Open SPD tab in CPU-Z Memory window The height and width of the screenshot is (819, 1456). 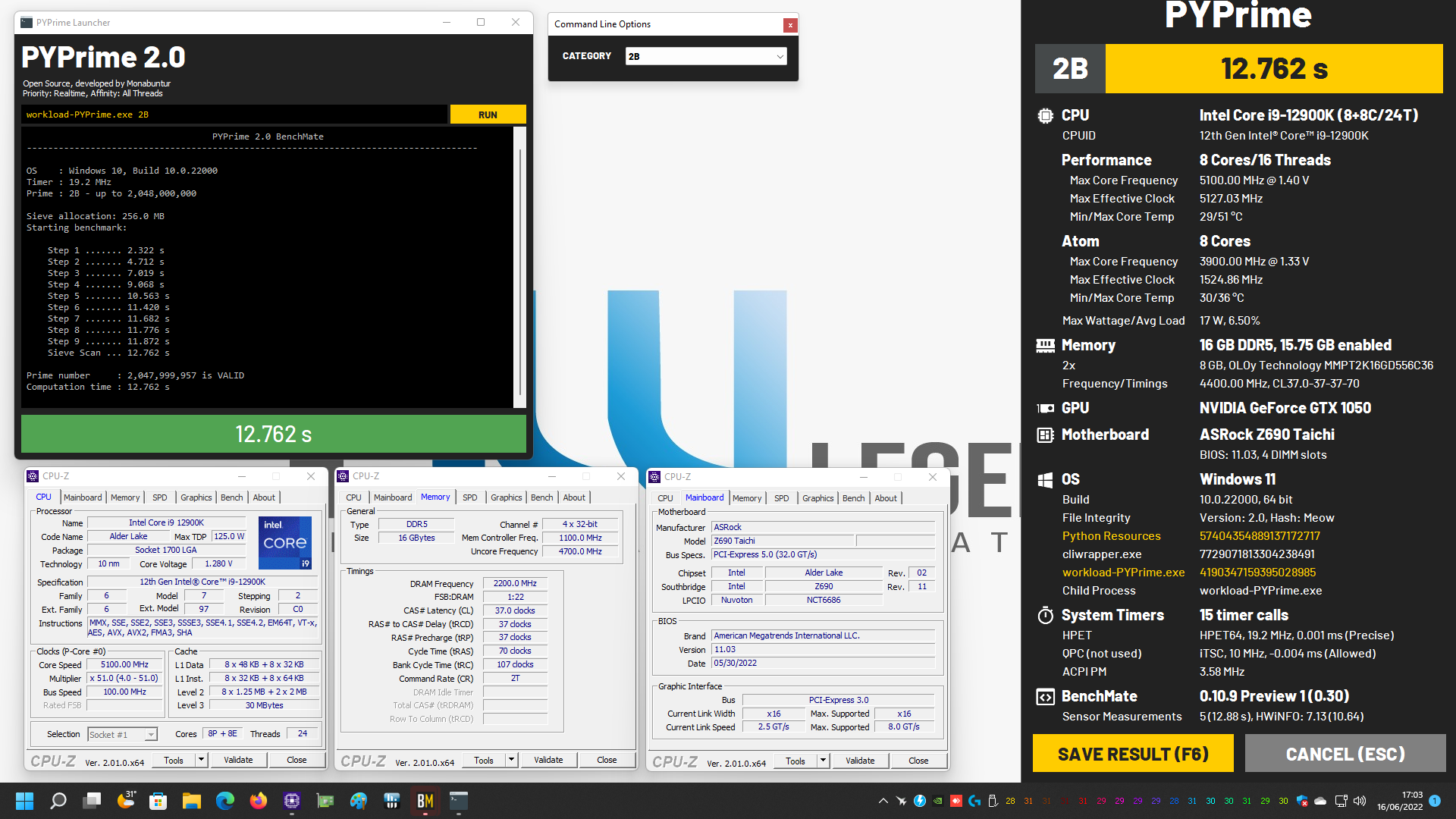(x=470, y=497)
